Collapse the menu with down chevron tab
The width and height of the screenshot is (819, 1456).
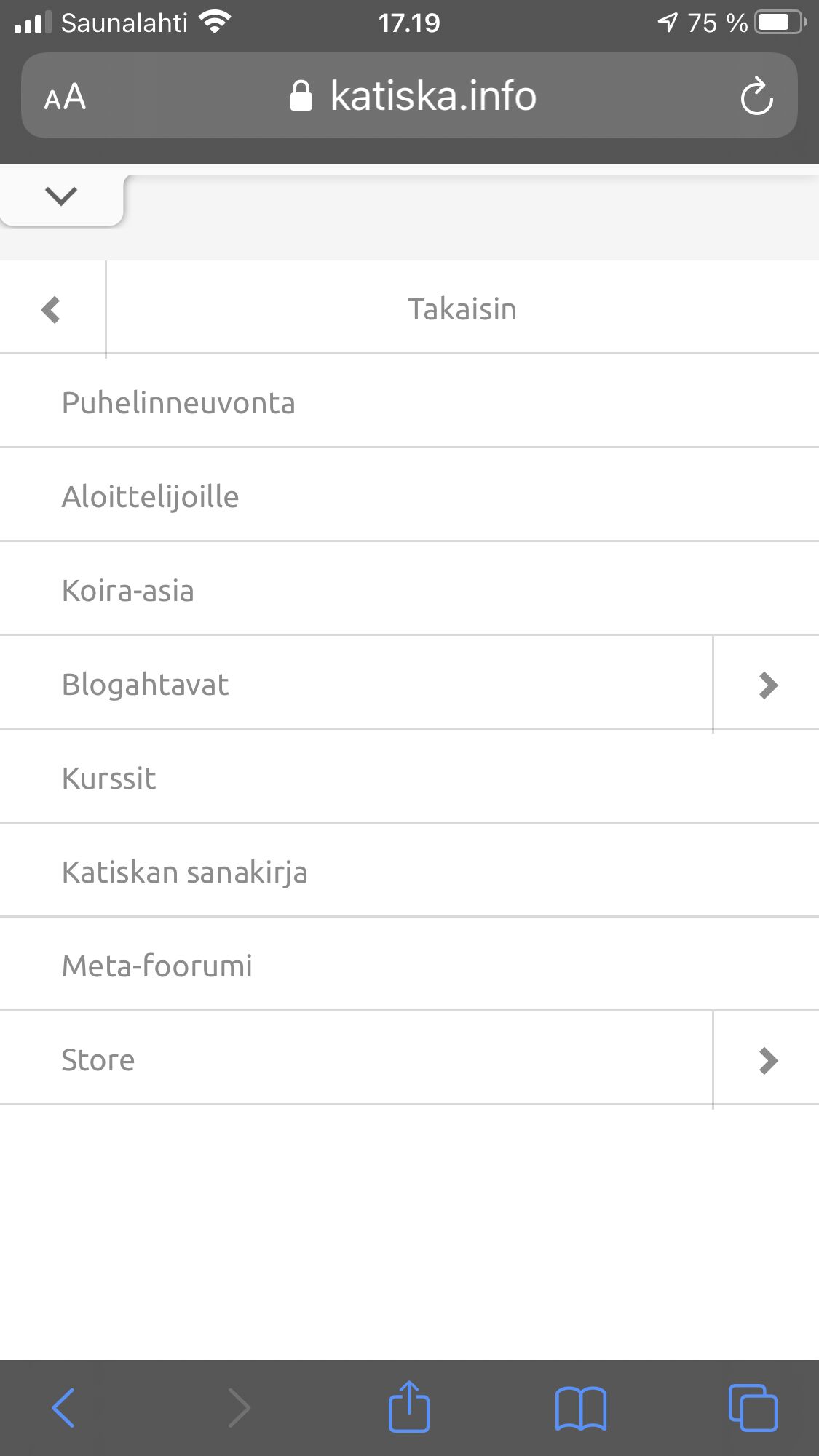(x=61, y=196)
